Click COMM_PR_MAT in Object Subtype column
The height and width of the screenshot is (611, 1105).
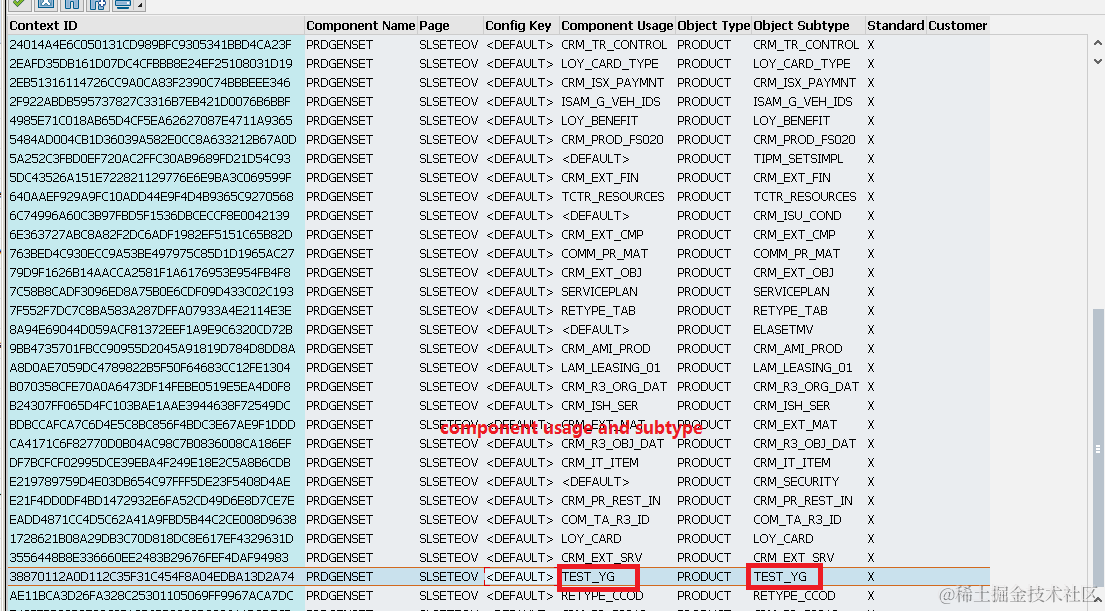[x=796, y=254]
